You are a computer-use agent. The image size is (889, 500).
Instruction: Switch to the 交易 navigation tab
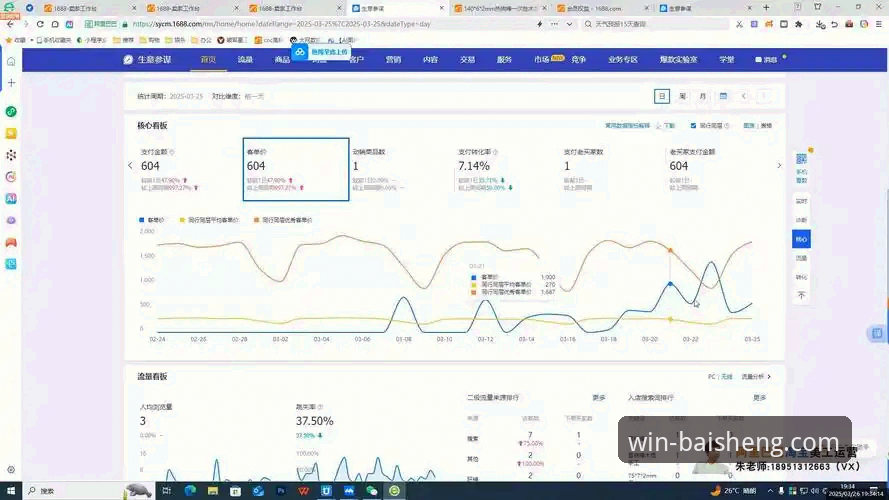click(x=467, y=60)
